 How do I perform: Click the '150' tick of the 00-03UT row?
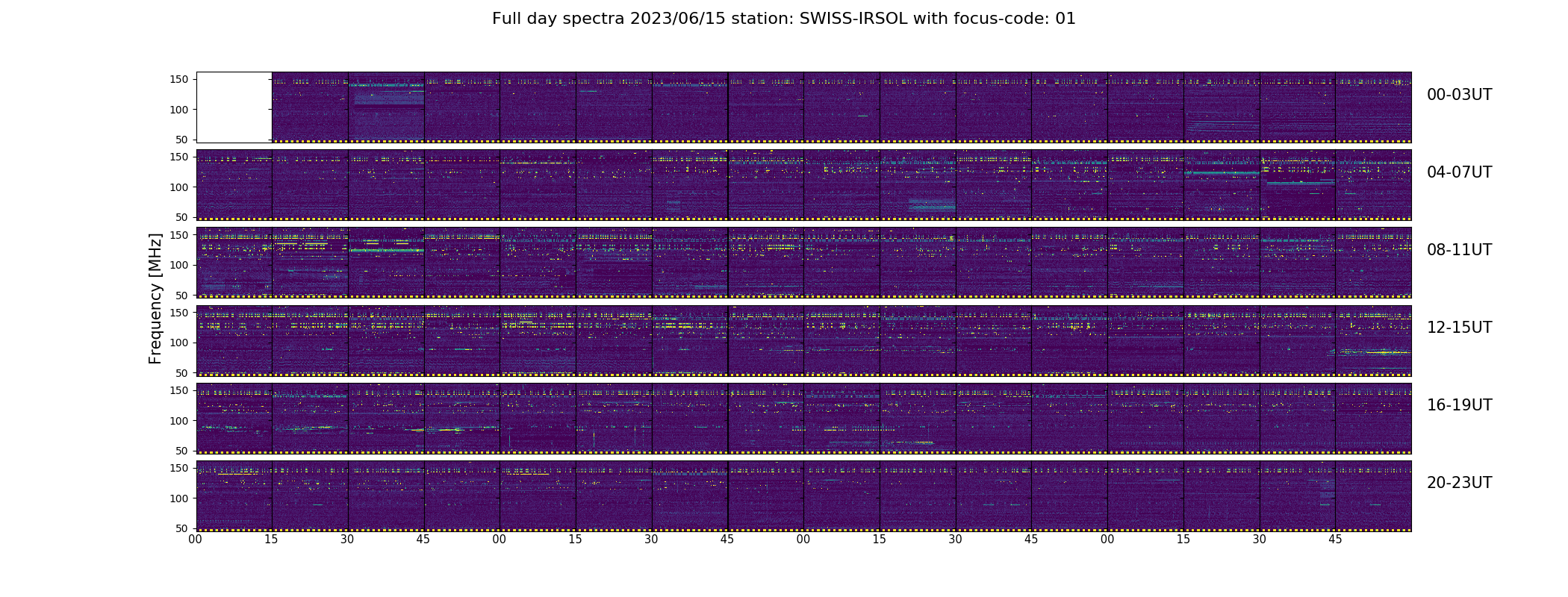(x=179, y=80)
